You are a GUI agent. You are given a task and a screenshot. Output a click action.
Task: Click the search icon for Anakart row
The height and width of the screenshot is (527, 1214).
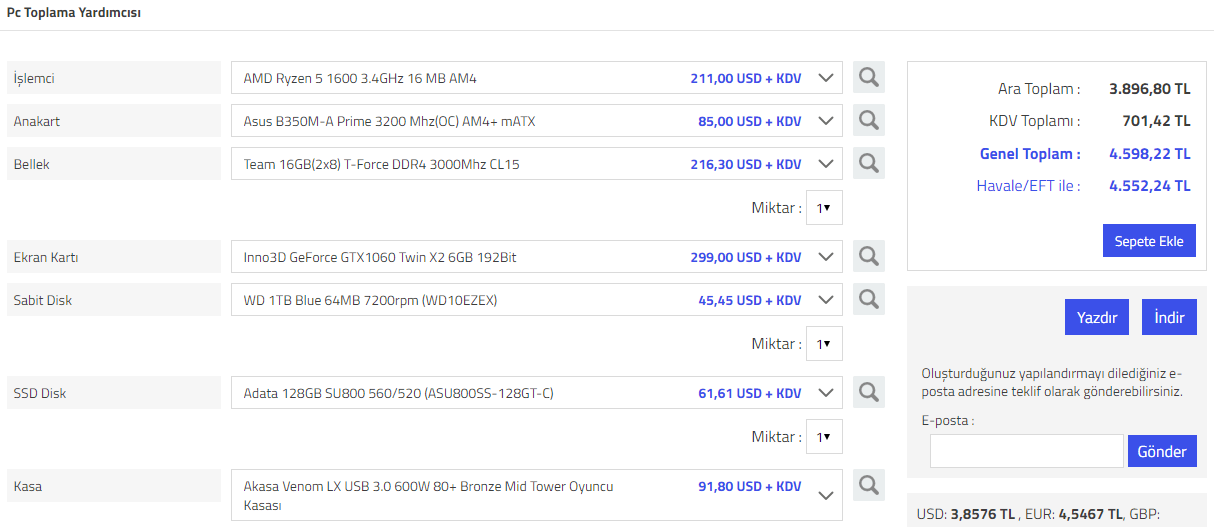coord(869,120)
